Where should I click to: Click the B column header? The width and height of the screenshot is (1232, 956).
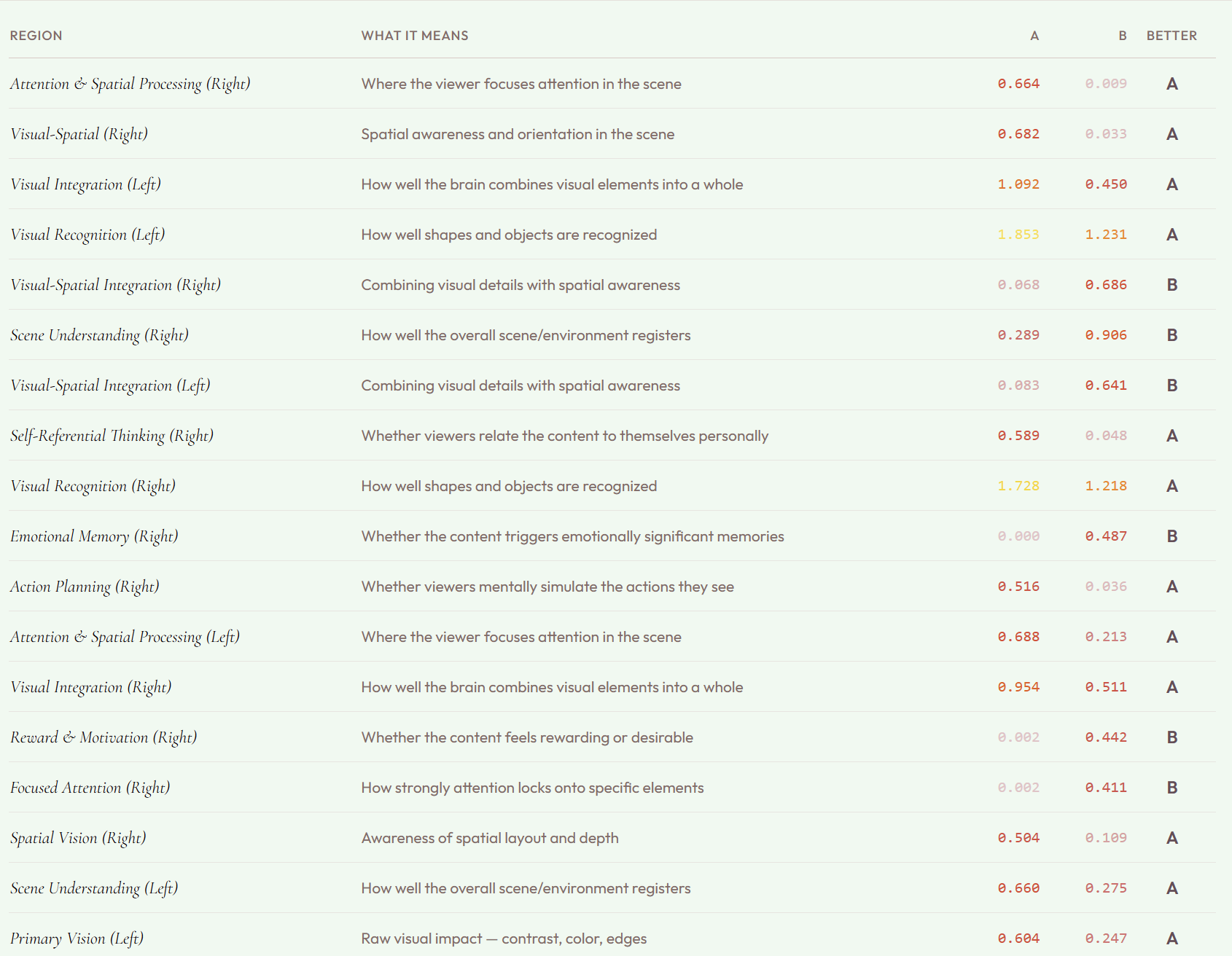tap(1123, 36)
